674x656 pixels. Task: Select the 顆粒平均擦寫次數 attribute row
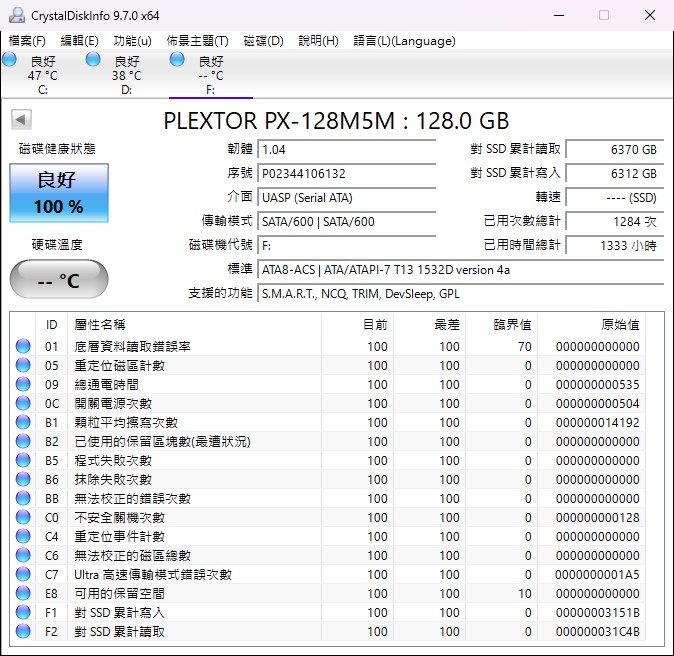click(x=327, y=422)
